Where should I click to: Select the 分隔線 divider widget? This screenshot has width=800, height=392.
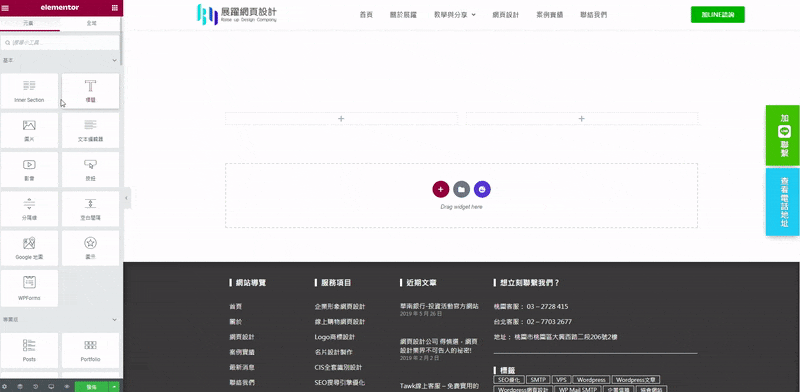coord(30,209)
